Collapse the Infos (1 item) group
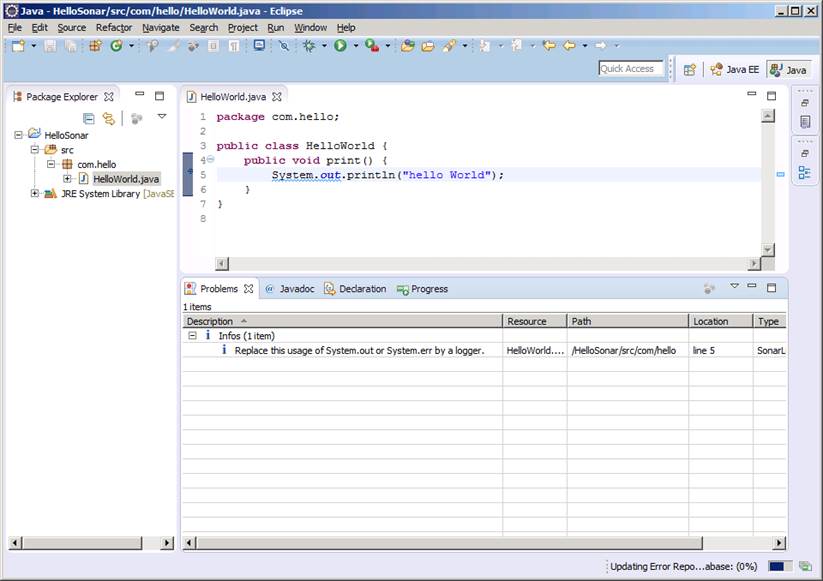 point(191,336)
